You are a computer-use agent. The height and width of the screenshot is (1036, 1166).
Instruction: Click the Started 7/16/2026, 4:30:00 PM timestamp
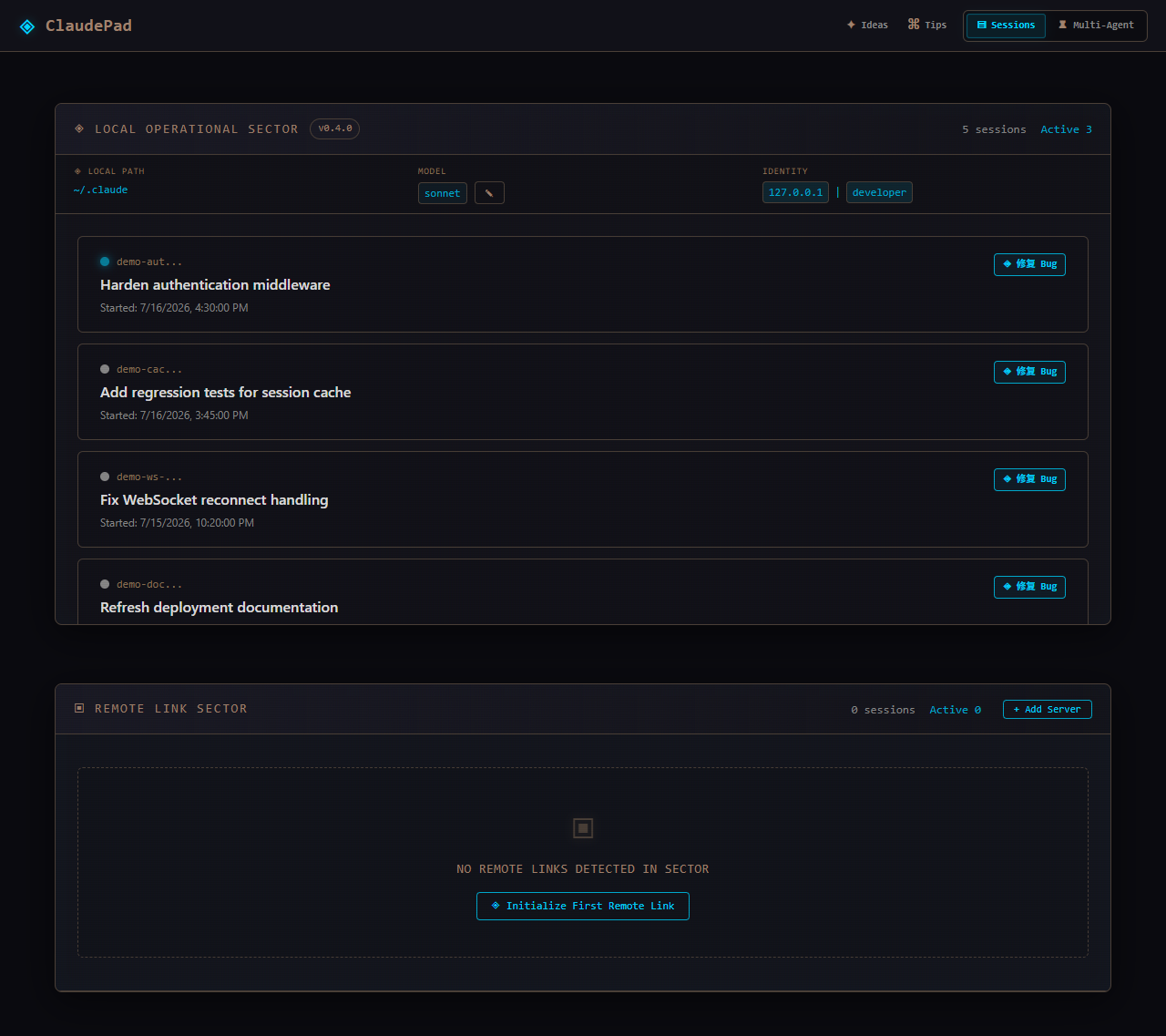(x=174, y=308)
